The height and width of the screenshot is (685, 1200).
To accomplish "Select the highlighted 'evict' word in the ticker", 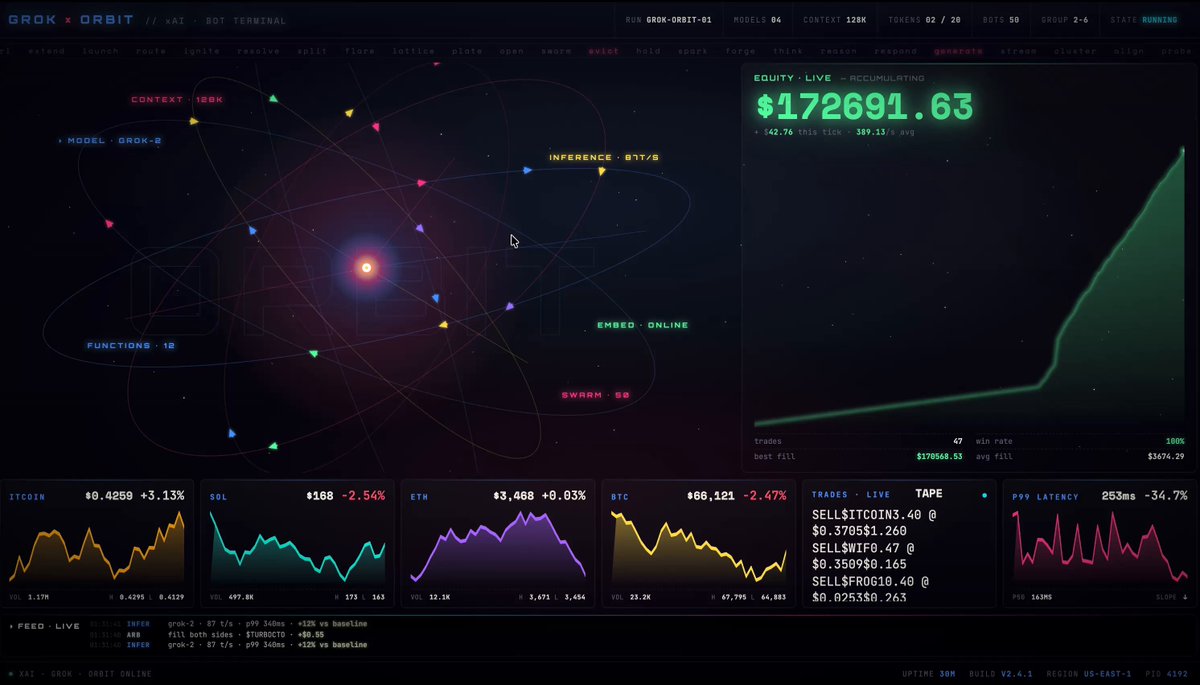I will pos(604,51).
